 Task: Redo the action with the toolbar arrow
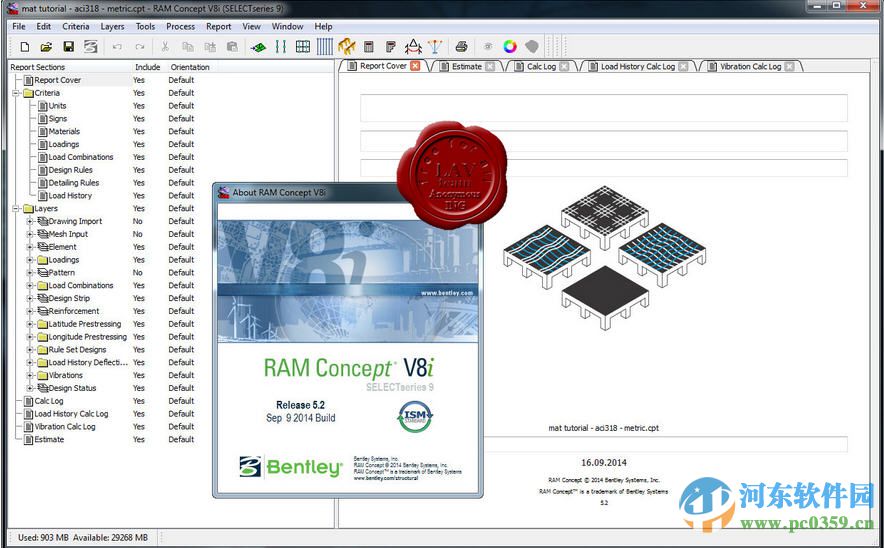(139, 47)
